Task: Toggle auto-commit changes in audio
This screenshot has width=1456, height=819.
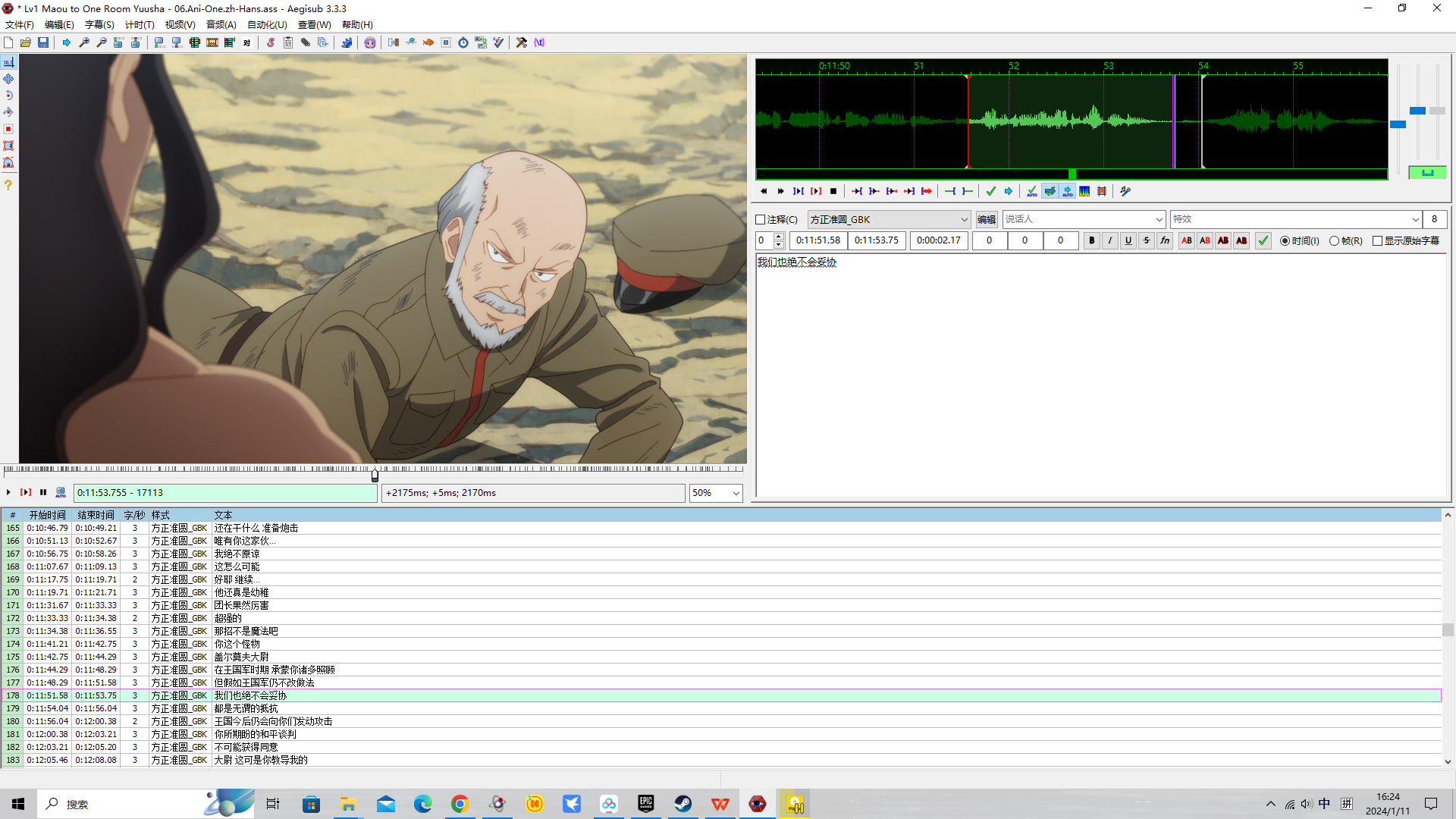Action: pyautogui.click(x=1032, y=191)
